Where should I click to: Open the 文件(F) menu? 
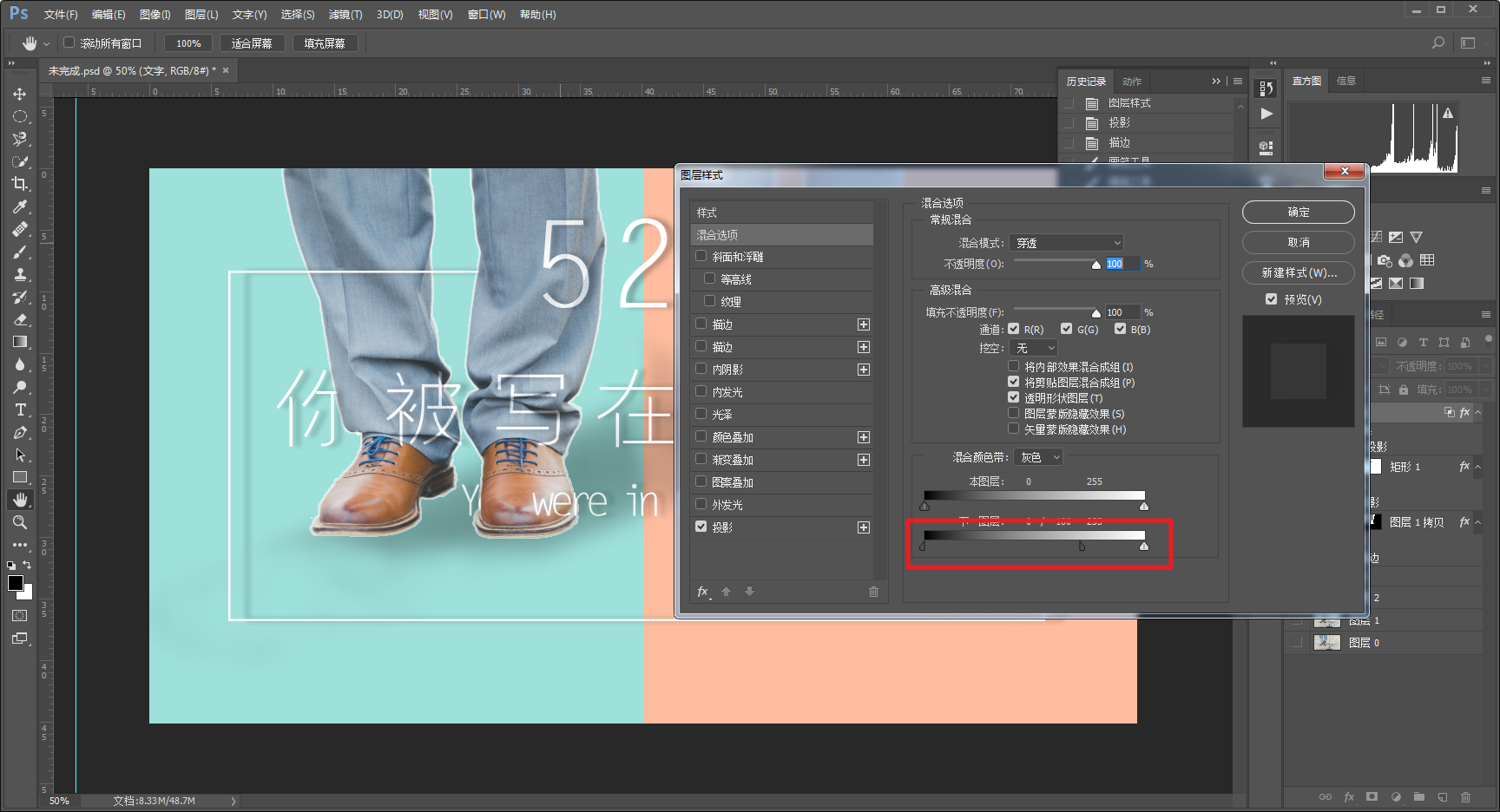click(61, 15)
